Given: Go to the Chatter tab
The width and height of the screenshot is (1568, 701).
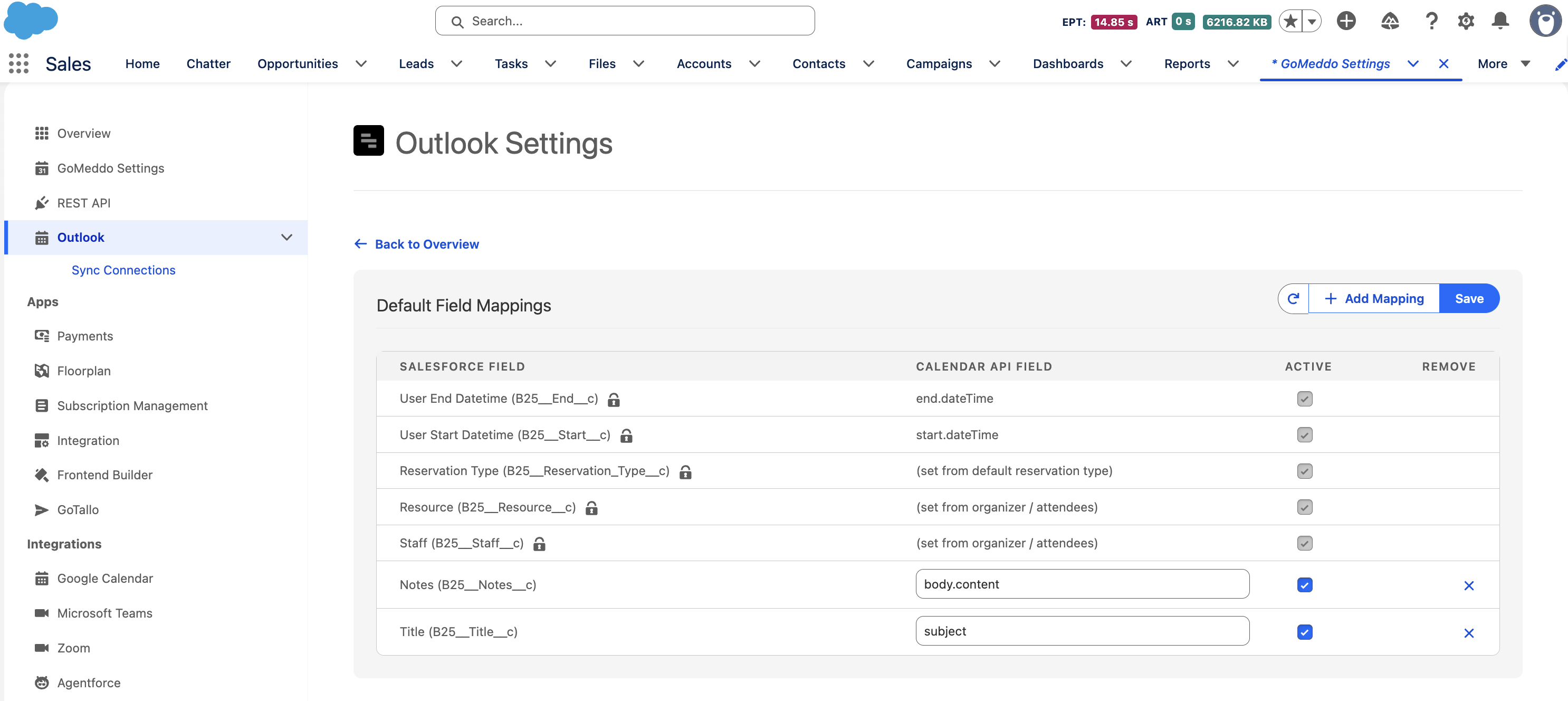Looking at the screenshot, I should [x=208, y=64].
